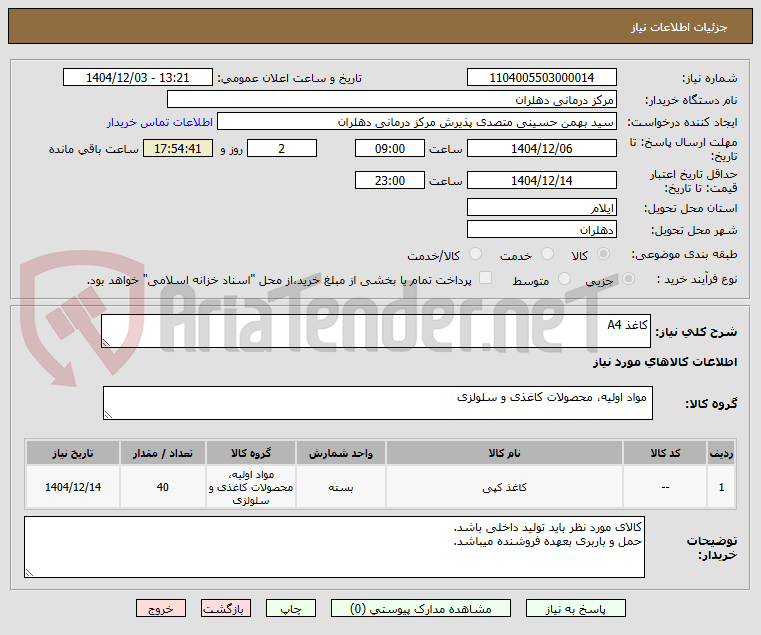
Task: Click the خروج exit button
Action: click(161, 608)
